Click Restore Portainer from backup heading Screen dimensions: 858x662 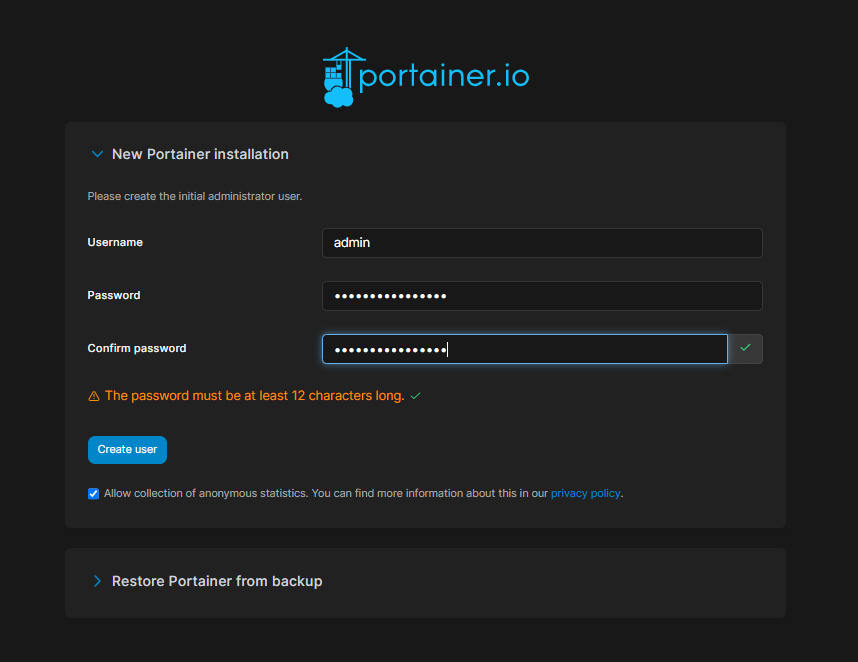pyautogui.click(x=217, y=581)
